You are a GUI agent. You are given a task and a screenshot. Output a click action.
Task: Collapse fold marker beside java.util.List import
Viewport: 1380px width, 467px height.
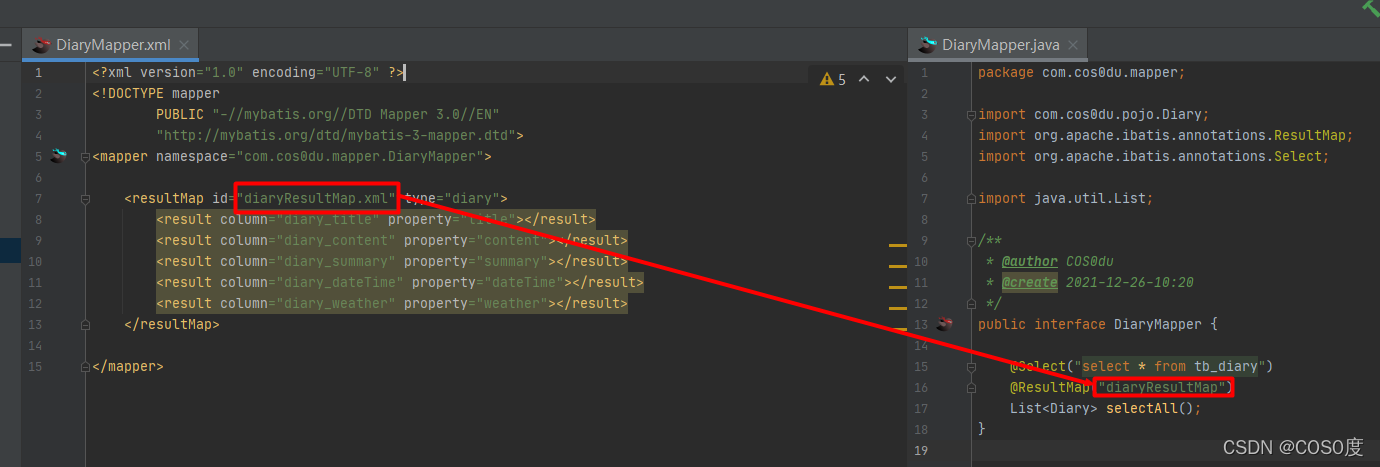pos(972,199)
